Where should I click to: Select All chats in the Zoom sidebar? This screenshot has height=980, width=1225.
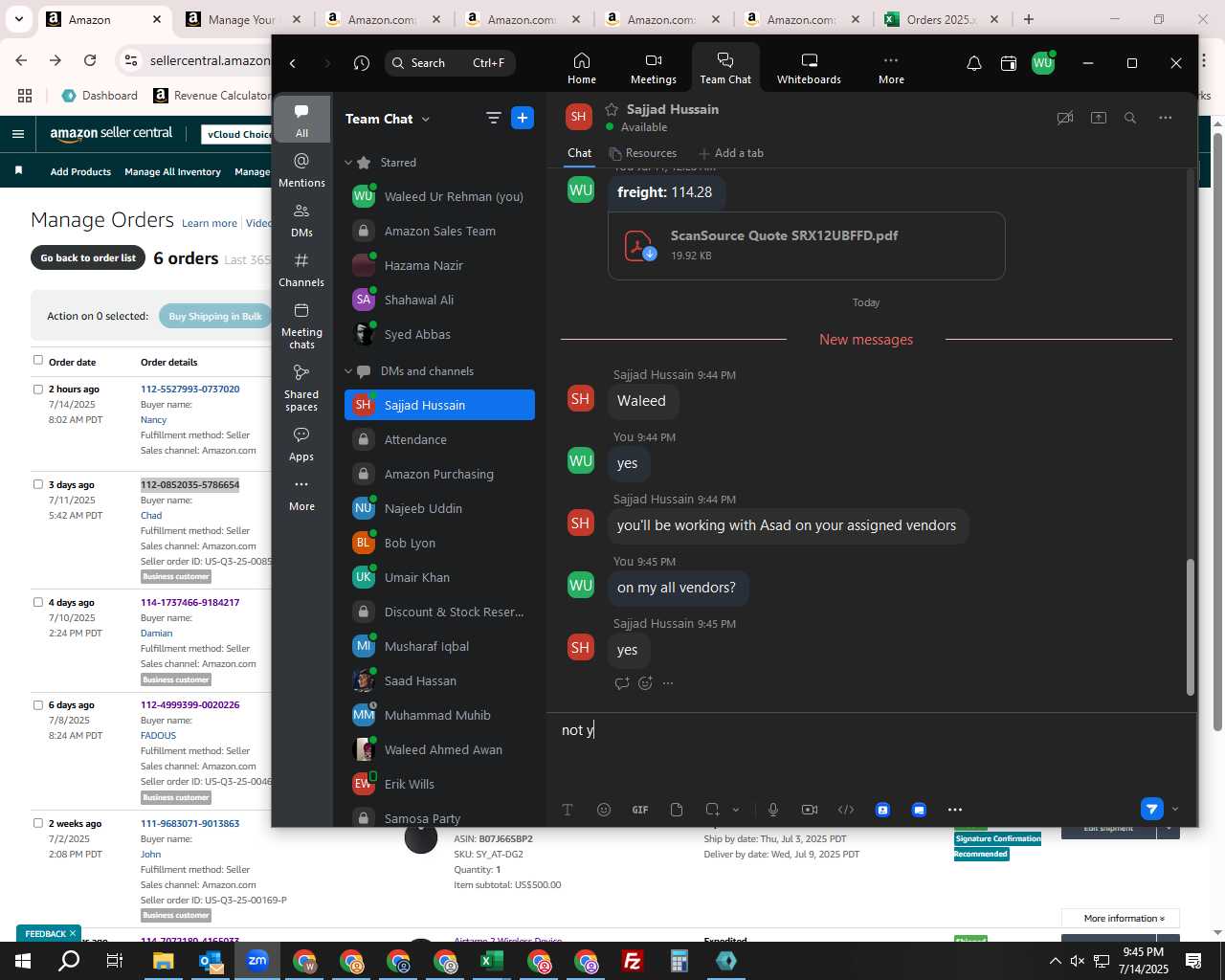point(301,120)
